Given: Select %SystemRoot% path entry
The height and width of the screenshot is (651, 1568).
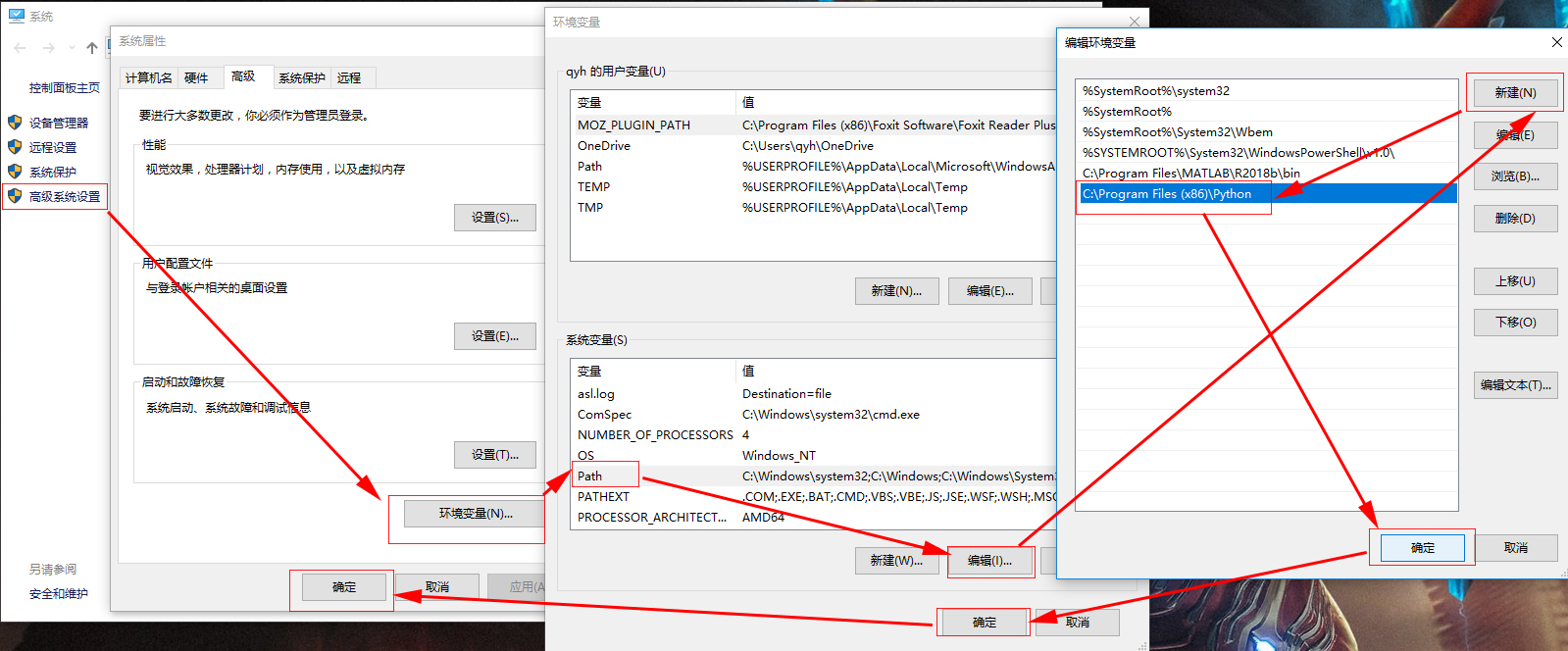Looking at the screenshot, I should (x=1267, y=111).
